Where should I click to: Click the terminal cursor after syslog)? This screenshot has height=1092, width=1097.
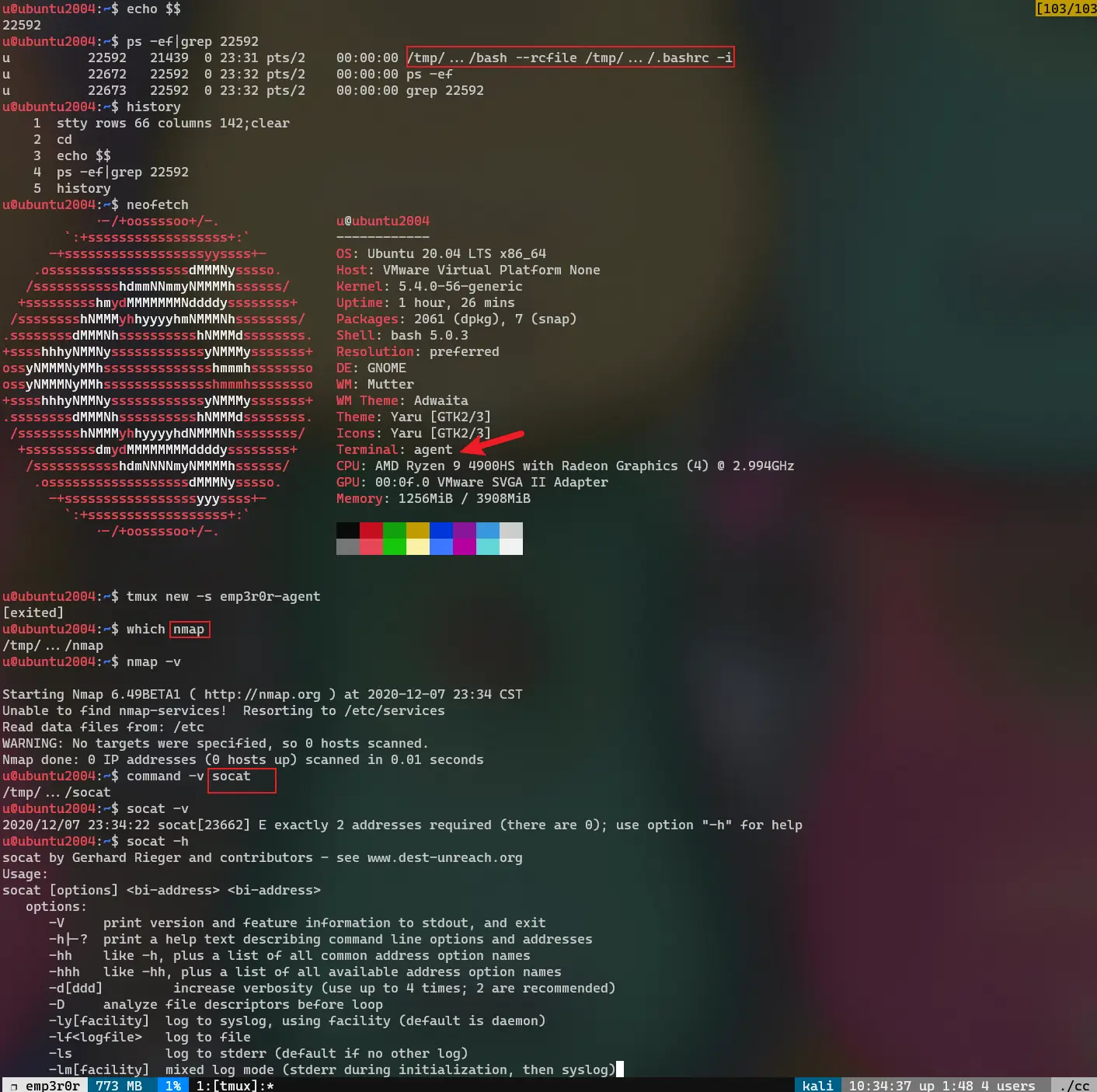click(620, 1069)
